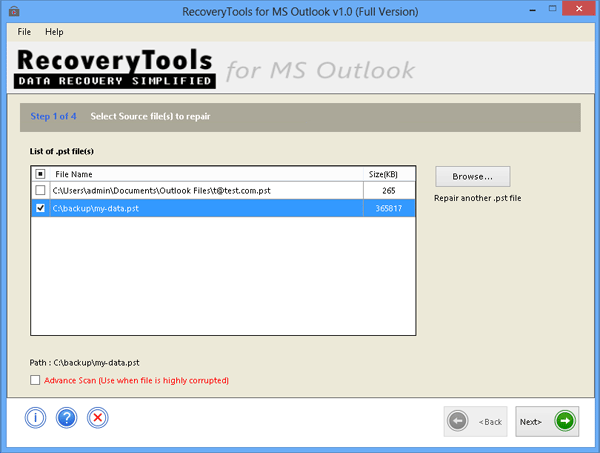This screenshot has width=600, height=453.
Task: Click the red X exit icon
Action: (98, 417)
